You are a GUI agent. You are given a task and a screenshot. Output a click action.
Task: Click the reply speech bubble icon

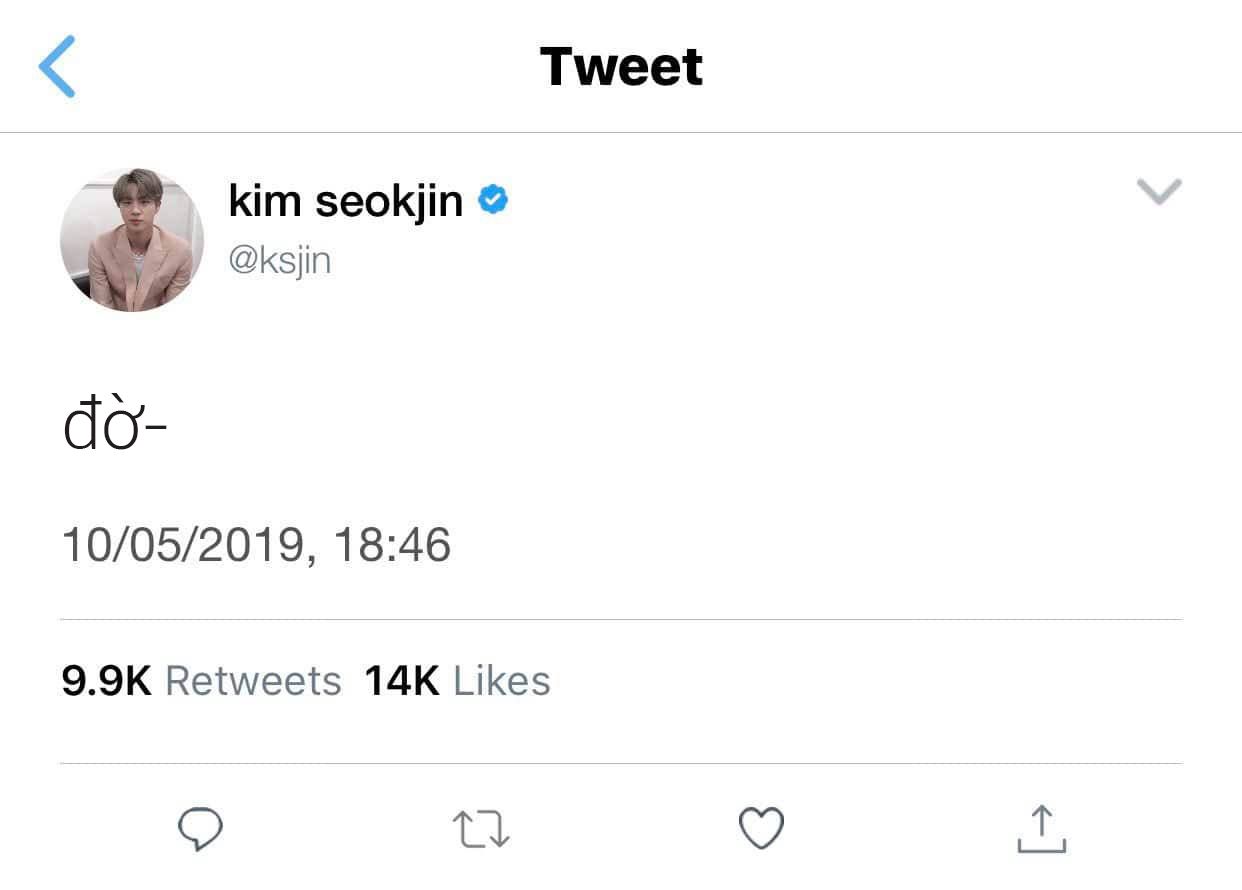pyautogui.click(x=199, y=829)
